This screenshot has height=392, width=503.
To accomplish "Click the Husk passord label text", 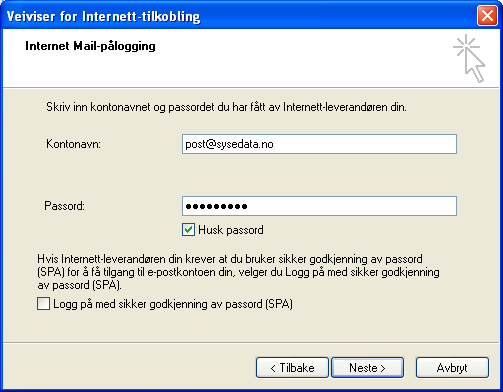I will click(231, 230).
